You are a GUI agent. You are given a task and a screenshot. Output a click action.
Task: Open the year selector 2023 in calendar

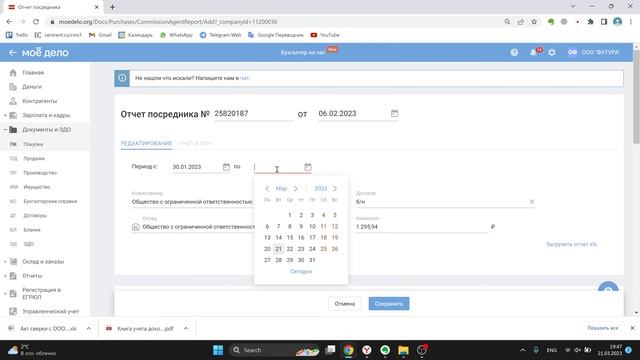pos(320,189)
